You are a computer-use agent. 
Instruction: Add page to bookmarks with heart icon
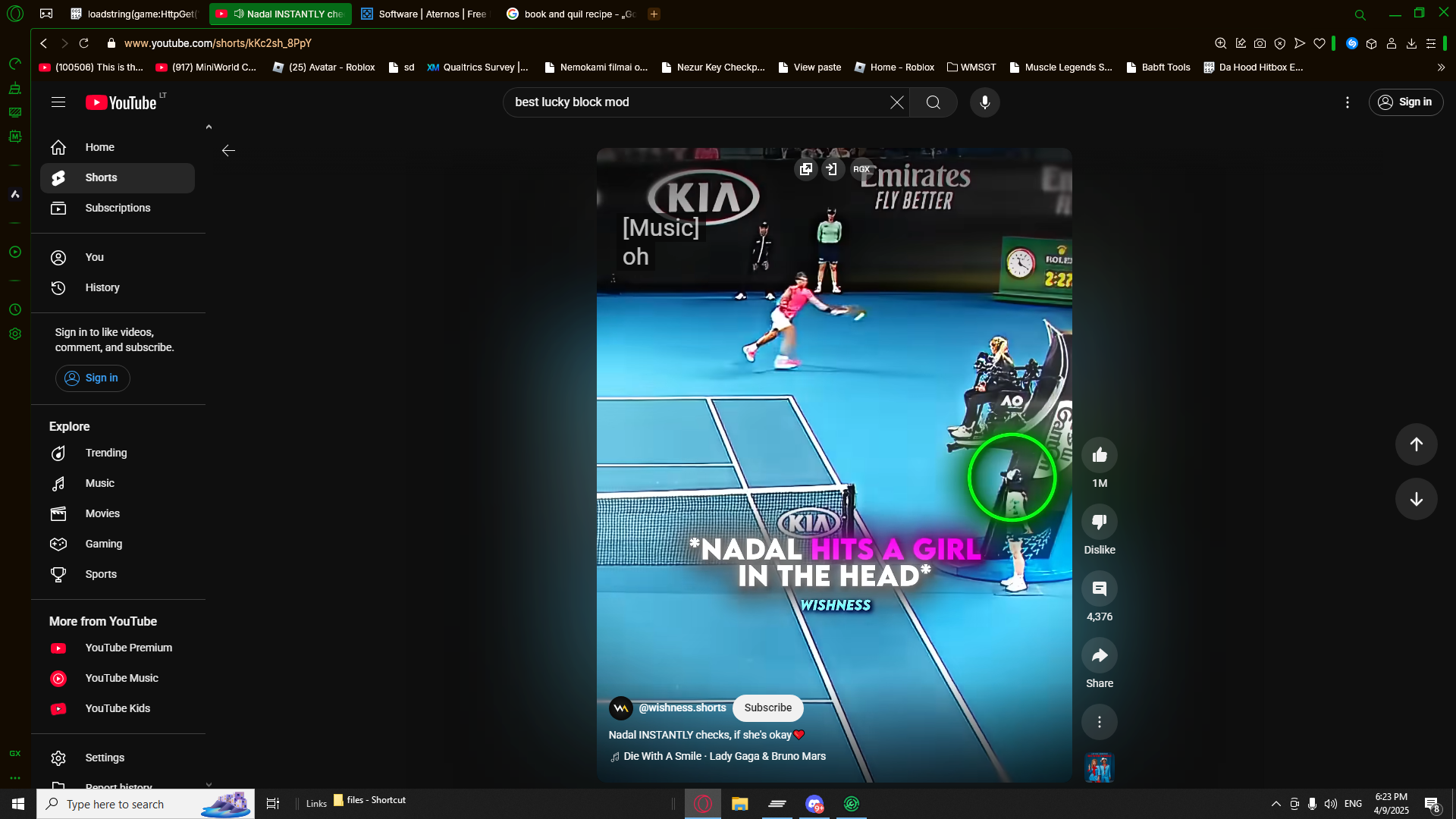[1319, 43]
